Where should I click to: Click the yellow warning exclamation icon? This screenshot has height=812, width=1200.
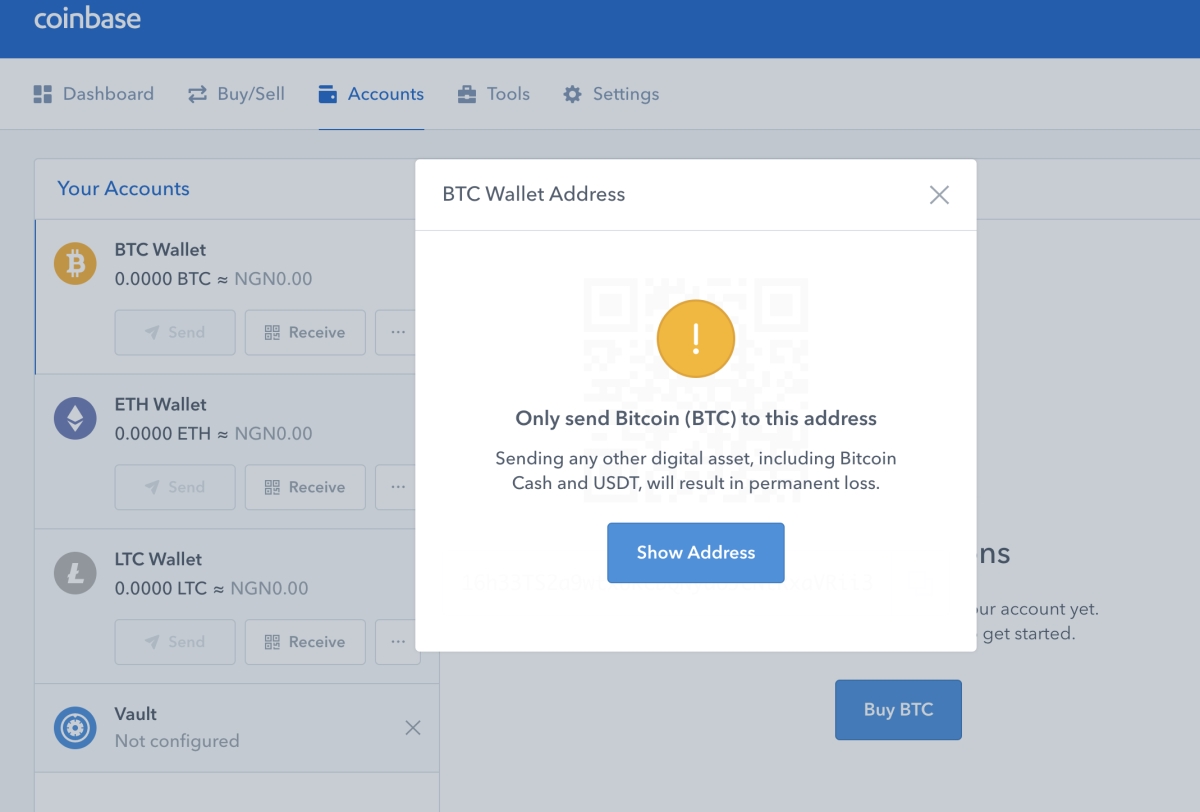696,339
